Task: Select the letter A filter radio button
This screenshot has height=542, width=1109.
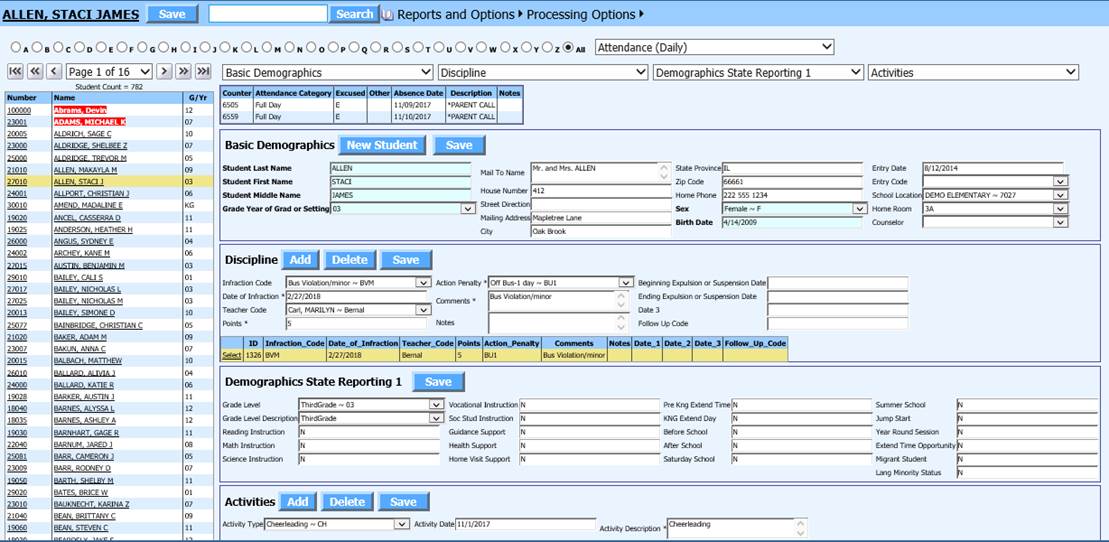Action: (x=16, y=47)
